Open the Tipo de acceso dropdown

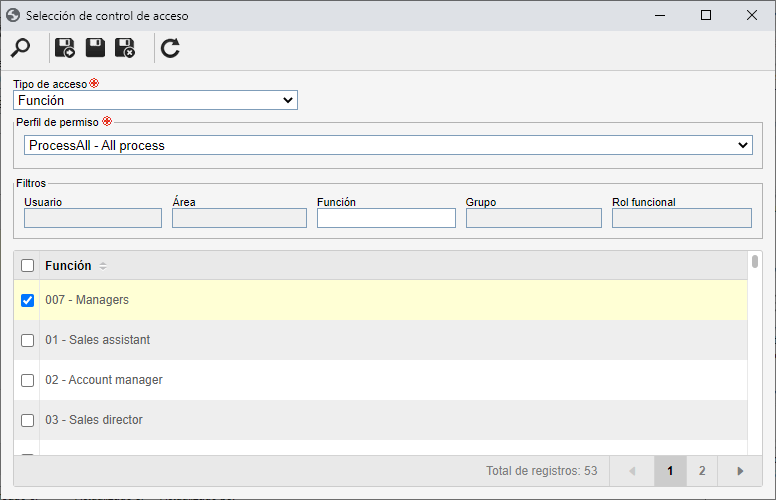155,100
